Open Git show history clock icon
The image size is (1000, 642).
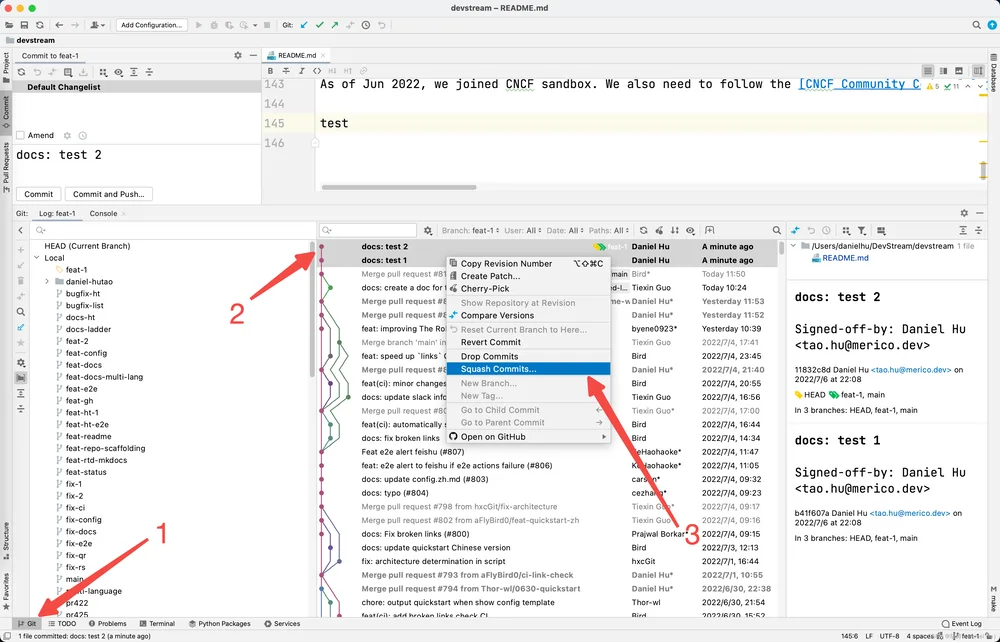(x=366, y=25)
